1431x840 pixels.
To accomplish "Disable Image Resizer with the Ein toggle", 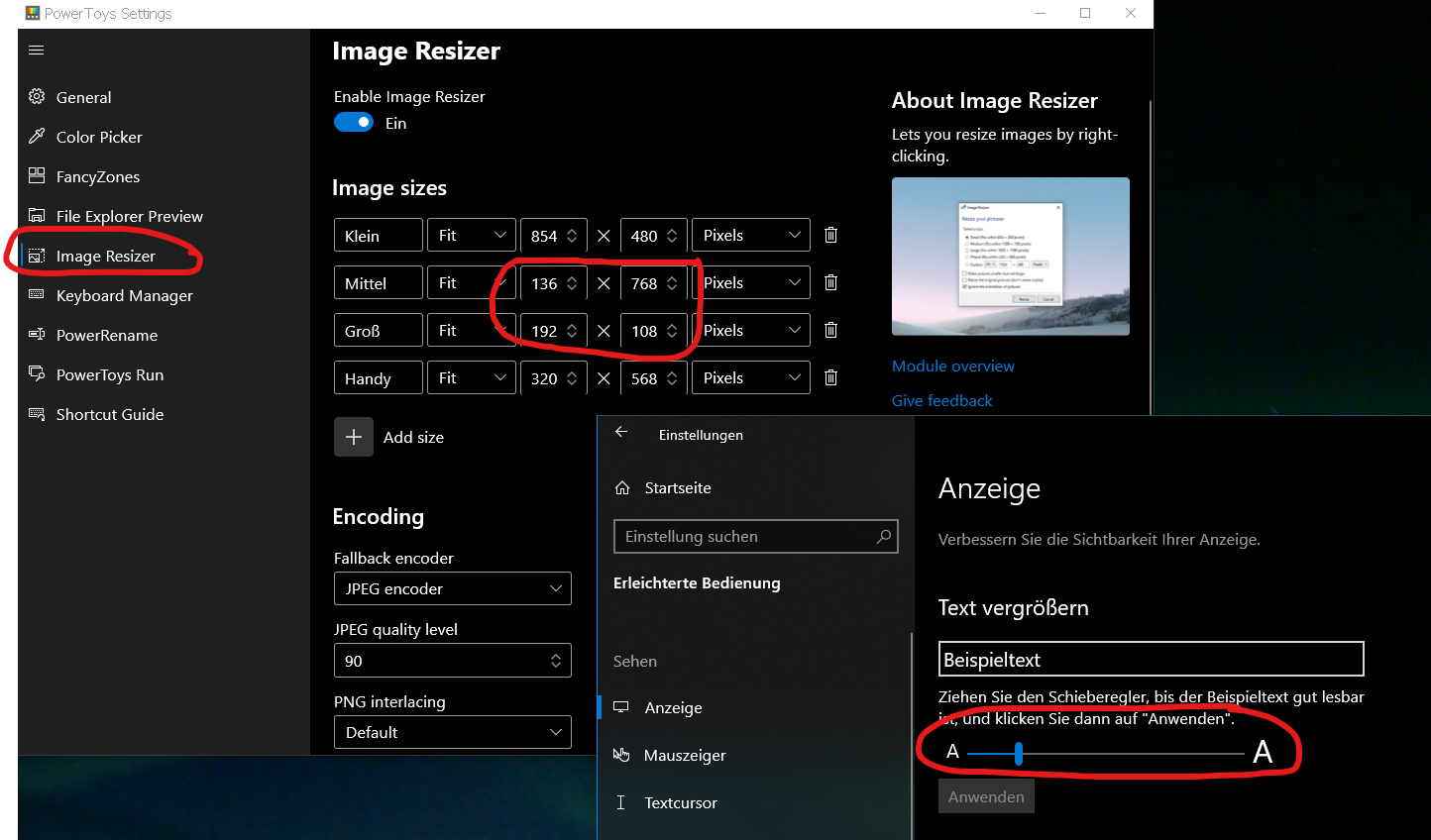I will [x=354, y=122].
